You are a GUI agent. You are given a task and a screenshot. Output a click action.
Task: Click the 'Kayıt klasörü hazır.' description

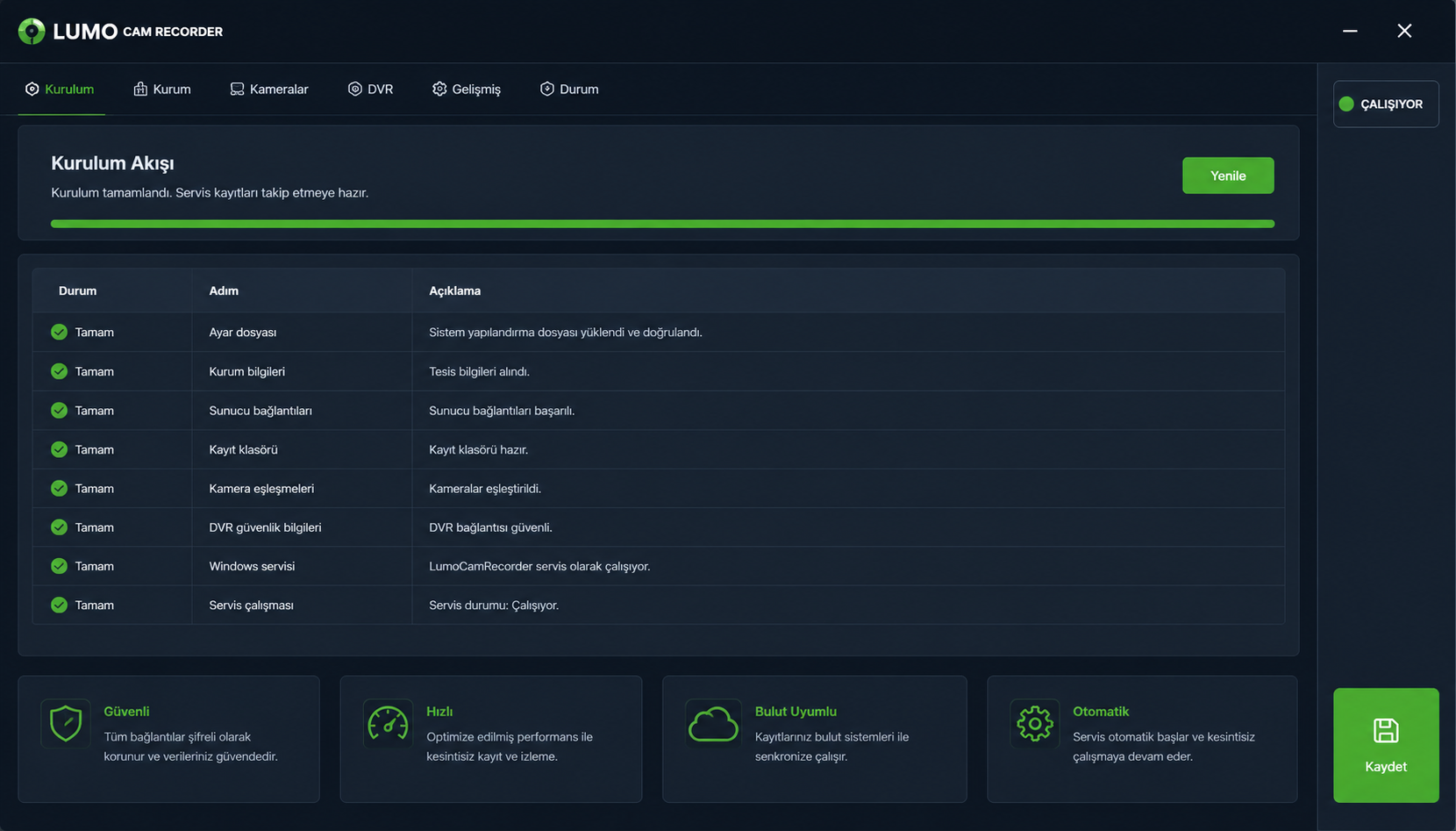[478, 449]
